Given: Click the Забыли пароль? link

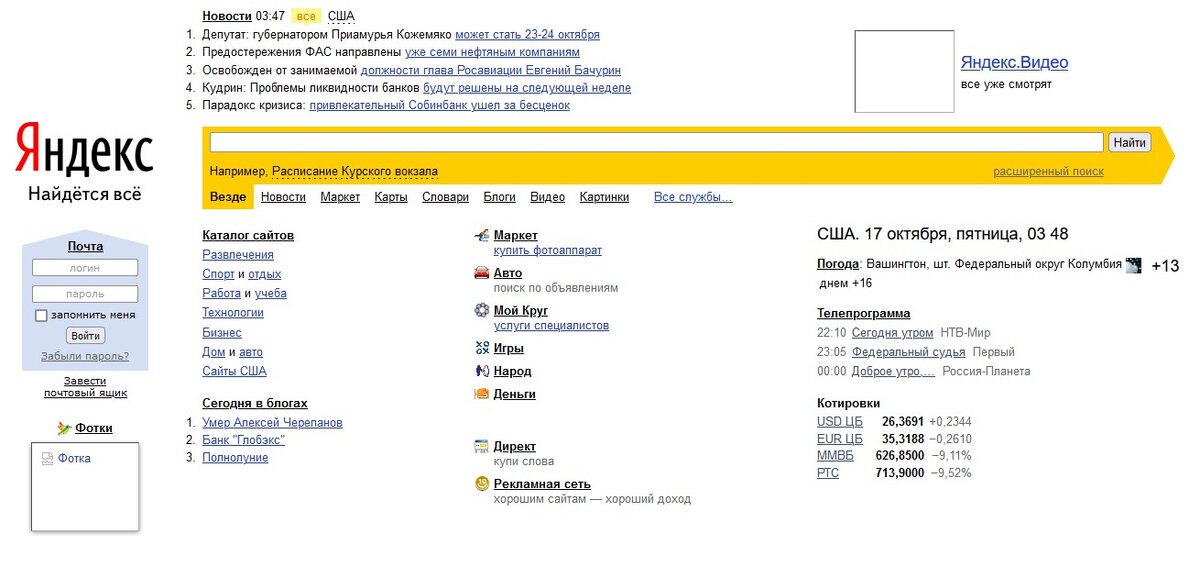Looking at the screenshot, I should pyautogui.click(x=85, y=356).
